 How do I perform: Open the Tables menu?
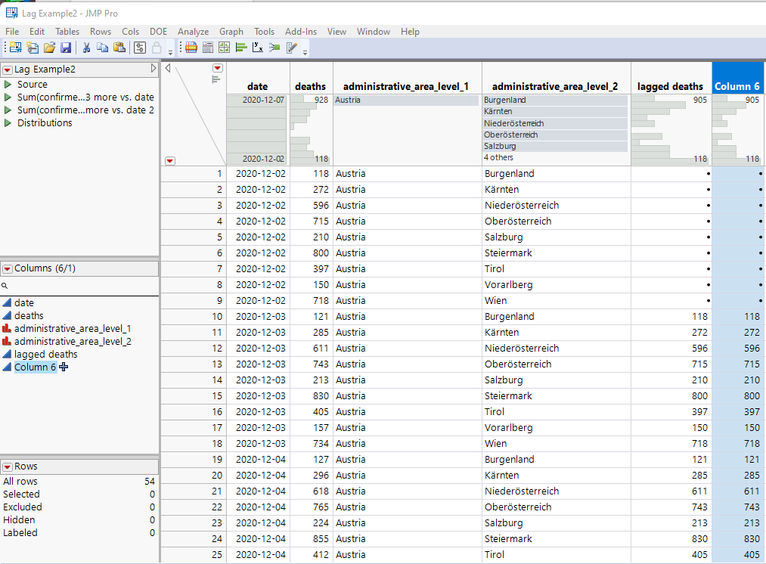coord(67,32)
